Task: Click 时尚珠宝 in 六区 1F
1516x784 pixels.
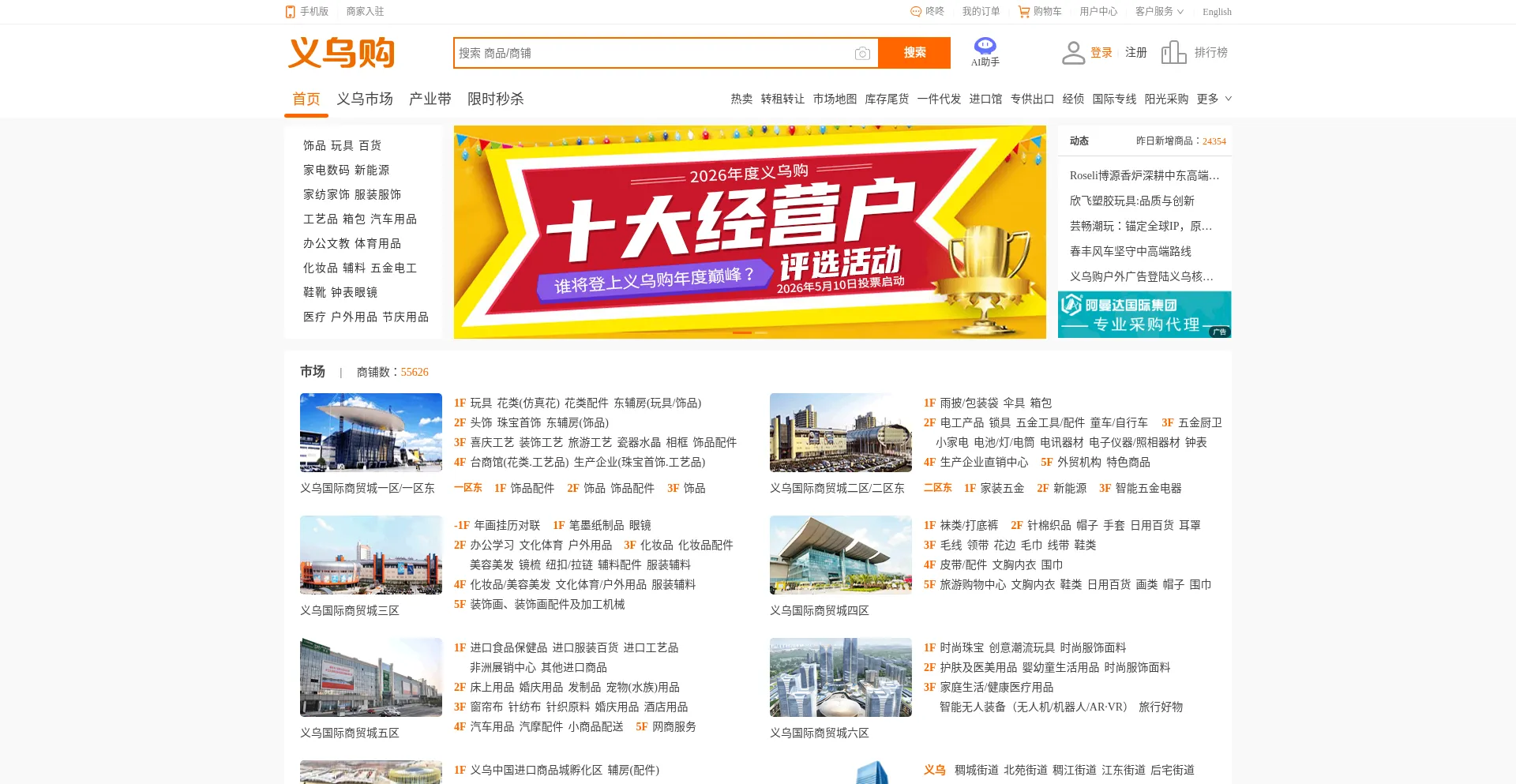Action: point(962,647)
